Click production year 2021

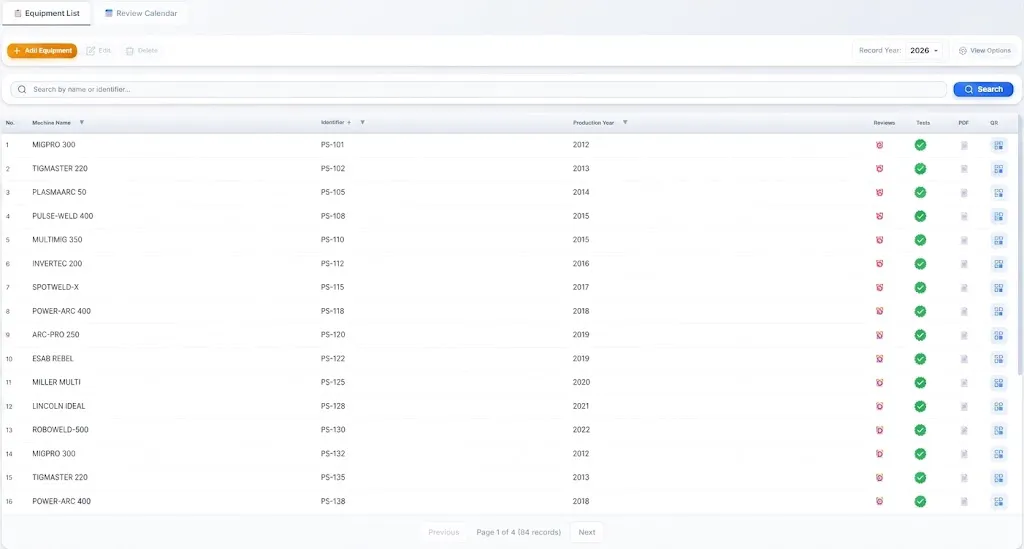click(581, 406)
